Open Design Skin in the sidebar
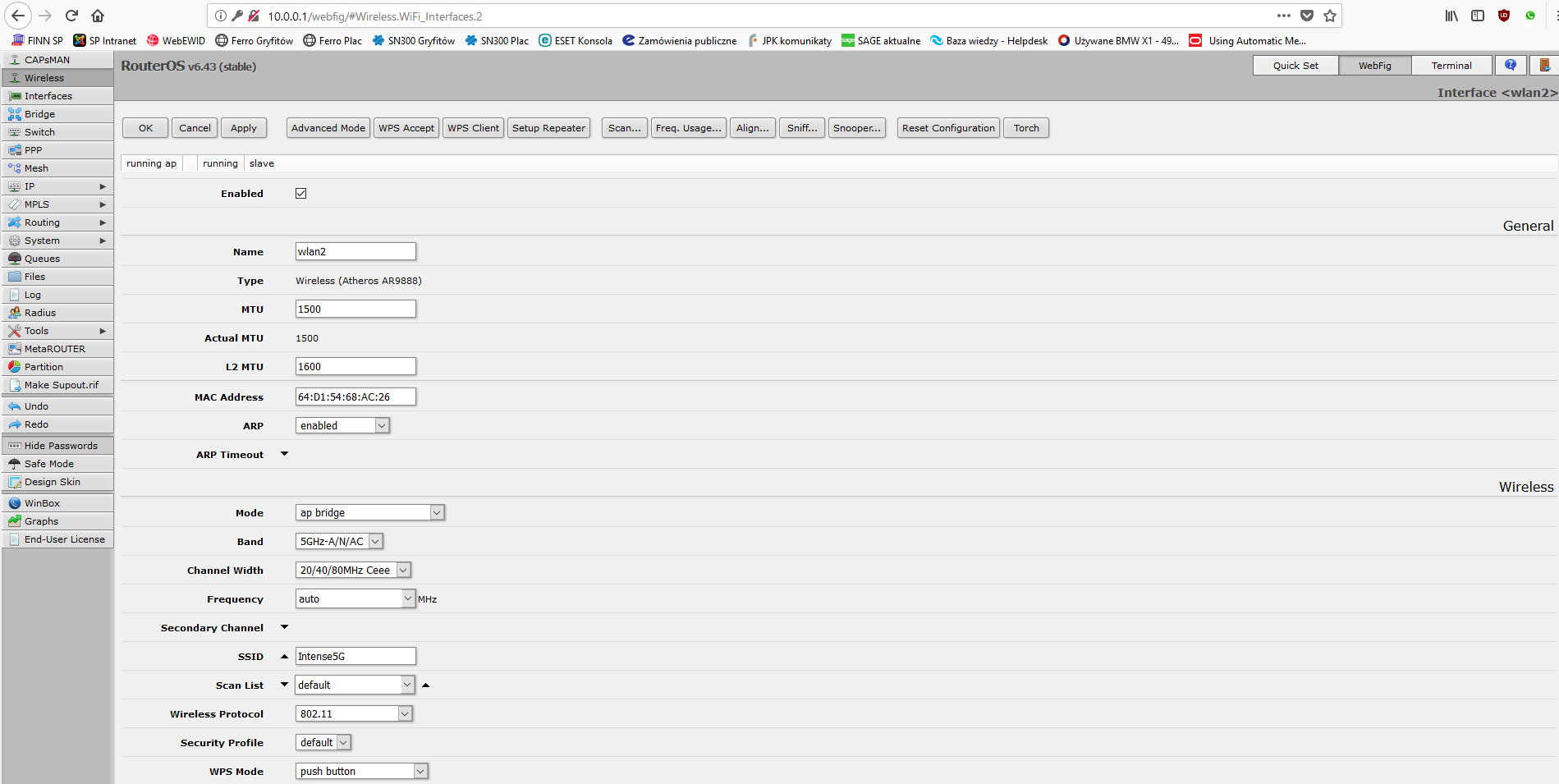Viewport: 1559px width, 784px height. point(57,482)
